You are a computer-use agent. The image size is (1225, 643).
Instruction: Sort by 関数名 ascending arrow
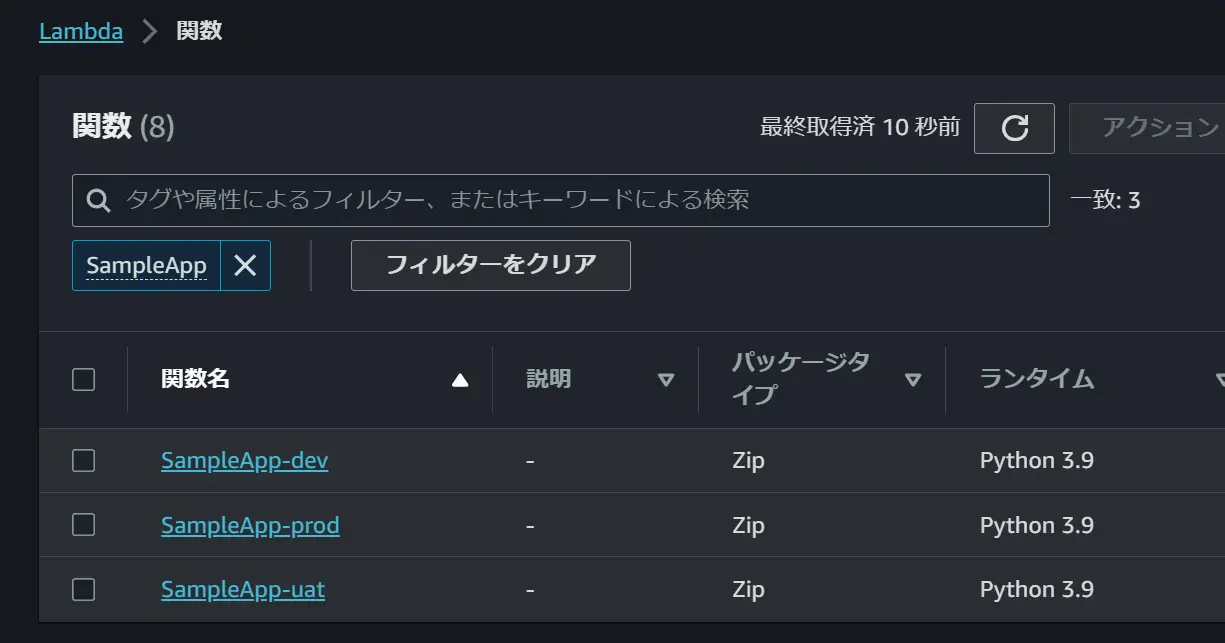(x=460, y=380)
